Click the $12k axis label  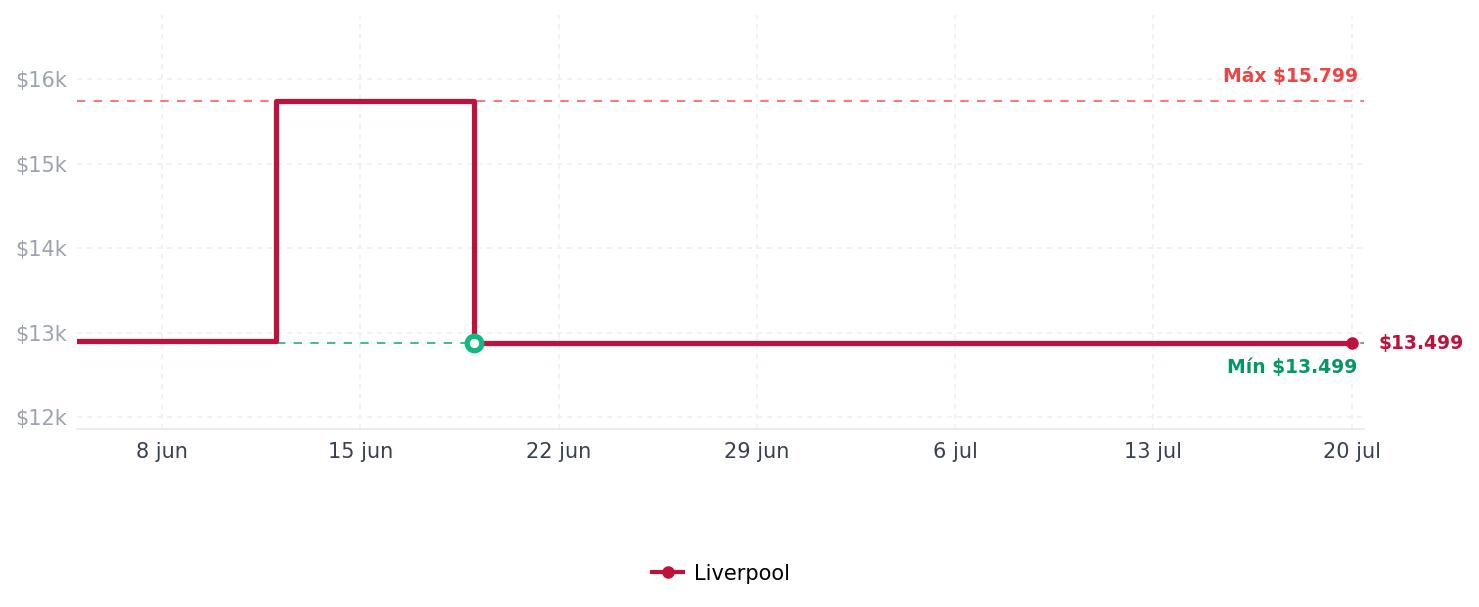tap(41, 418)
